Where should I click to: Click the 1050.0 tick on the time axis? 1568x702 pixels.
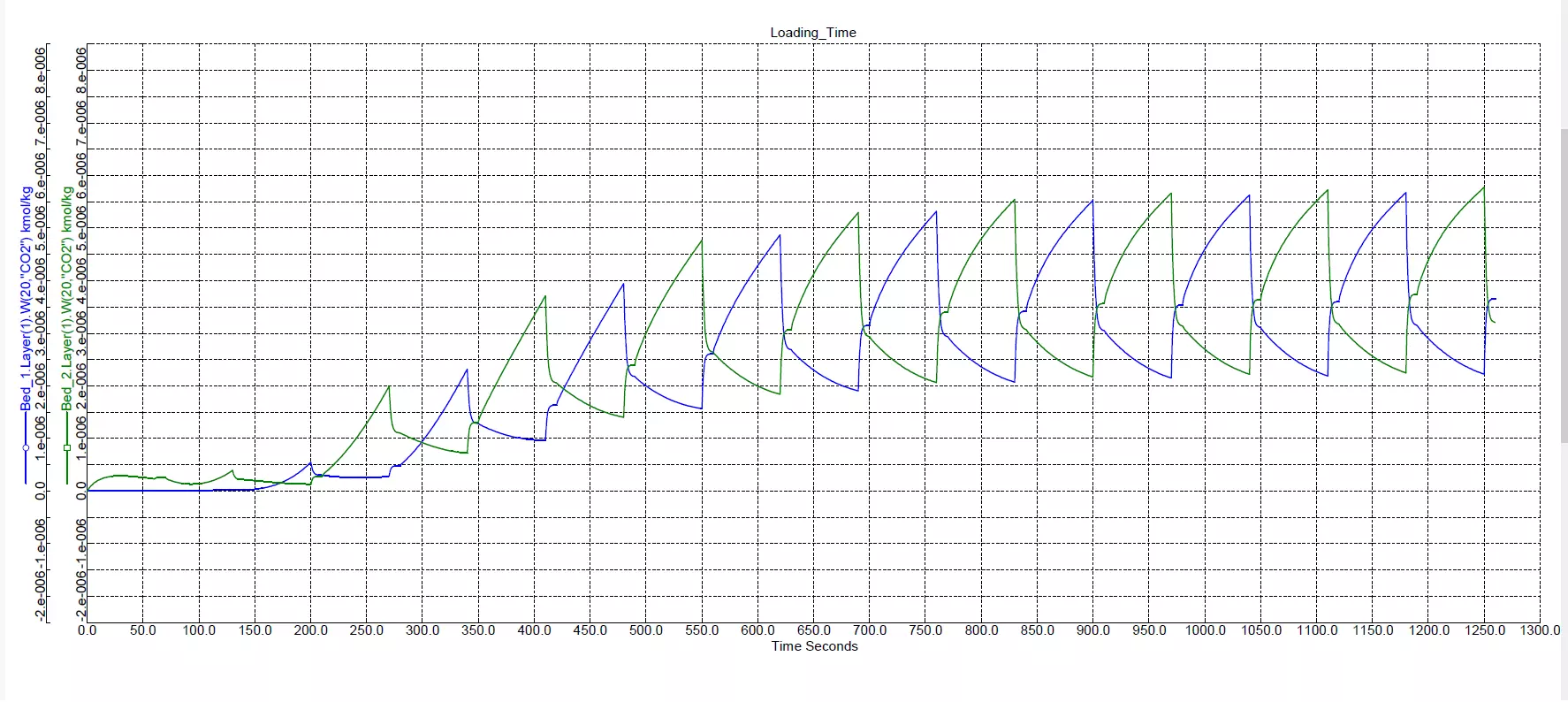pyautogui.click(x=1260, y=630)
